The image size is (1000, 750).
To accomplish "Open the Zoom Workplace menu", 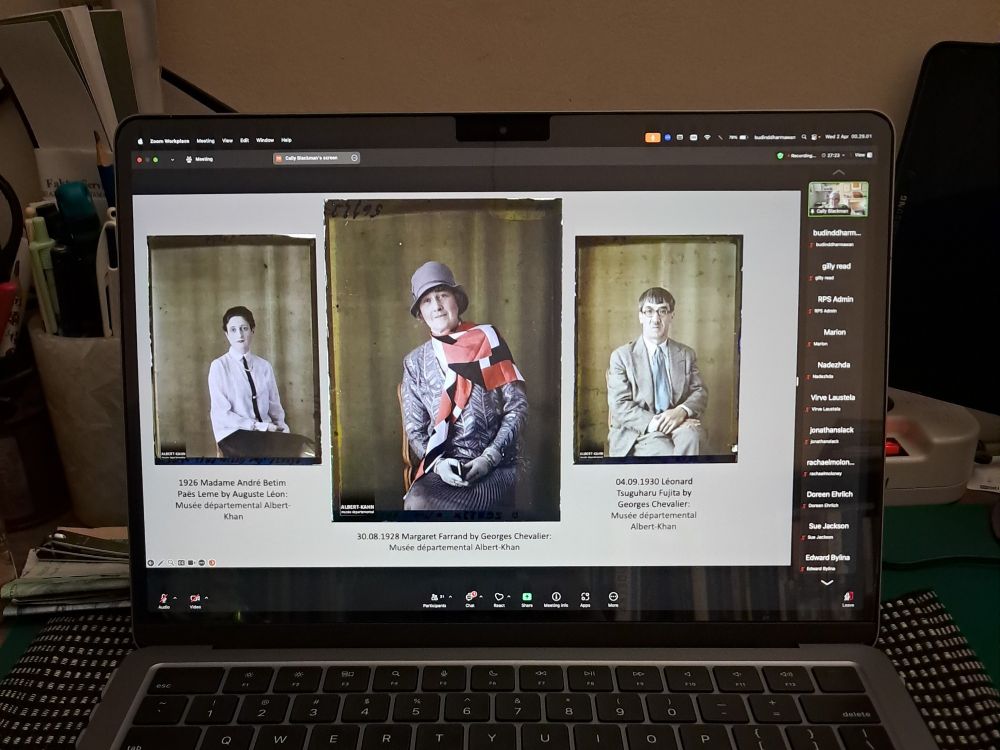I will (x=170, y=141).
